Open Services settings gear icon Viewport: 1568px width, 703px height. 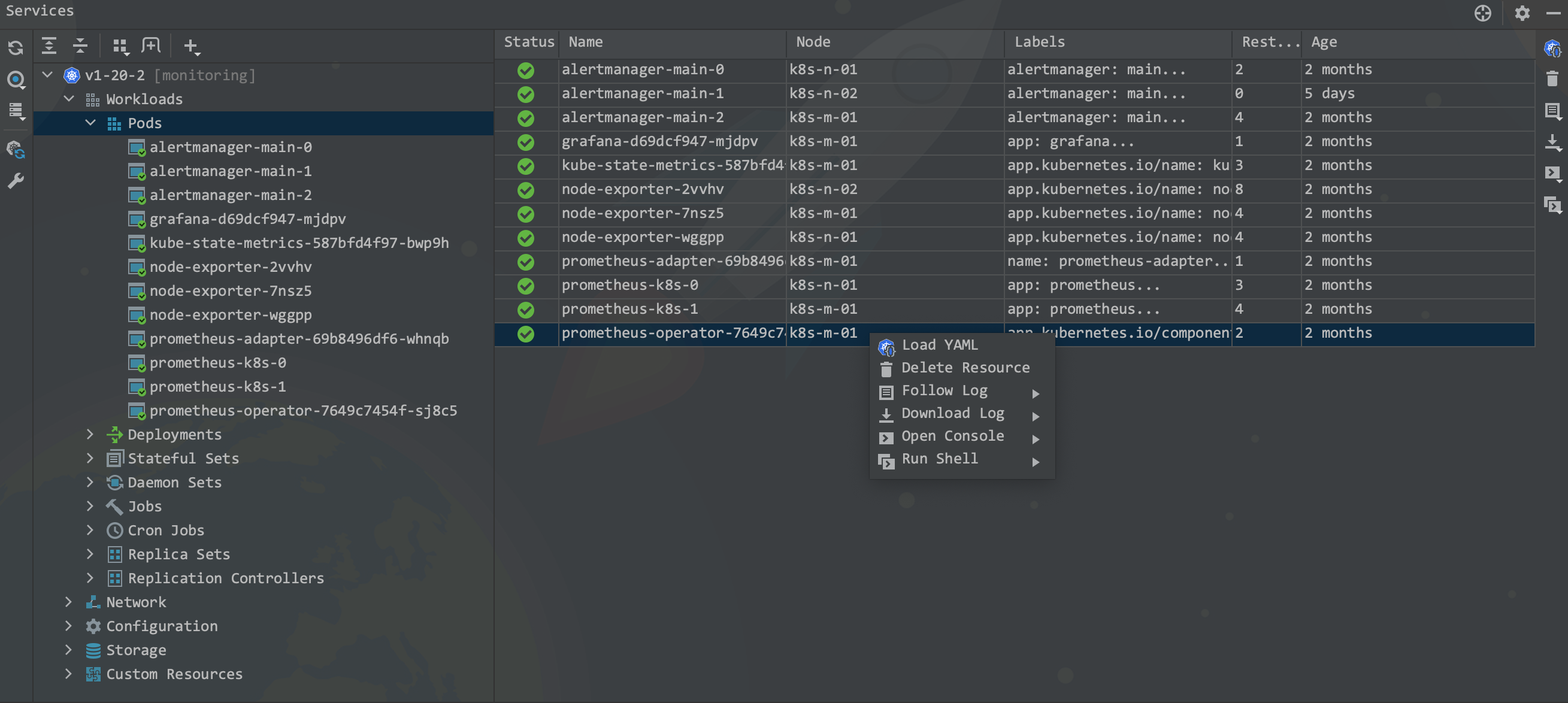[1522, 13]
